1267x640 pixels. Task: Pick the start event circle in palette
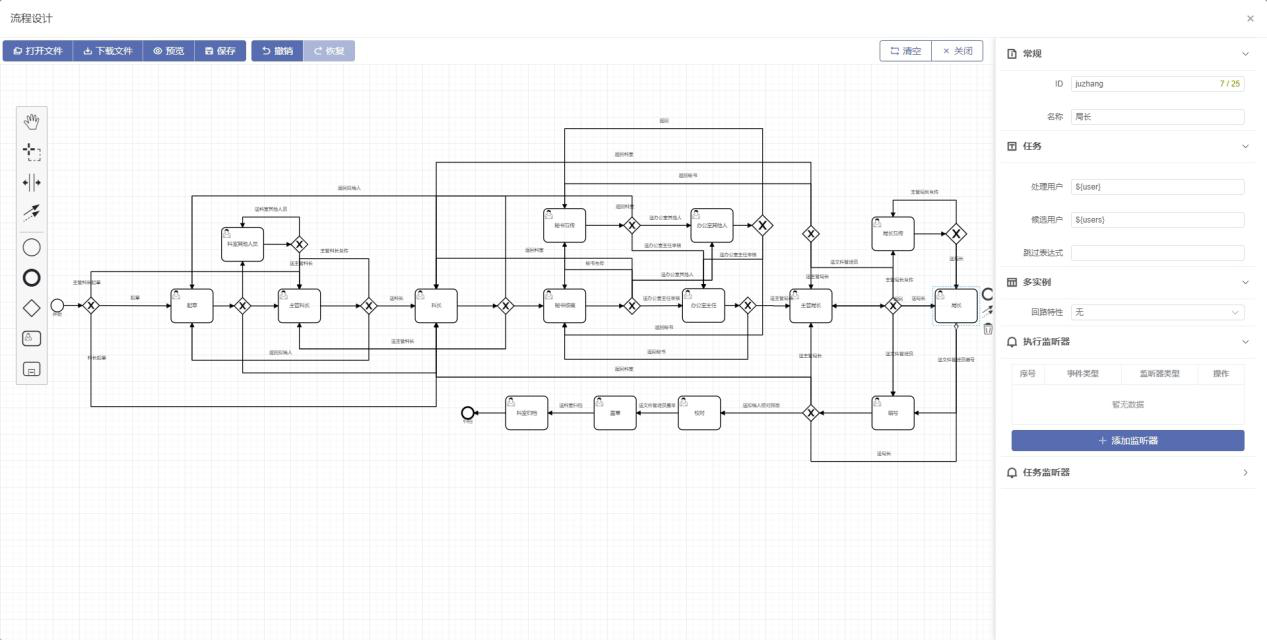(32, 247)
